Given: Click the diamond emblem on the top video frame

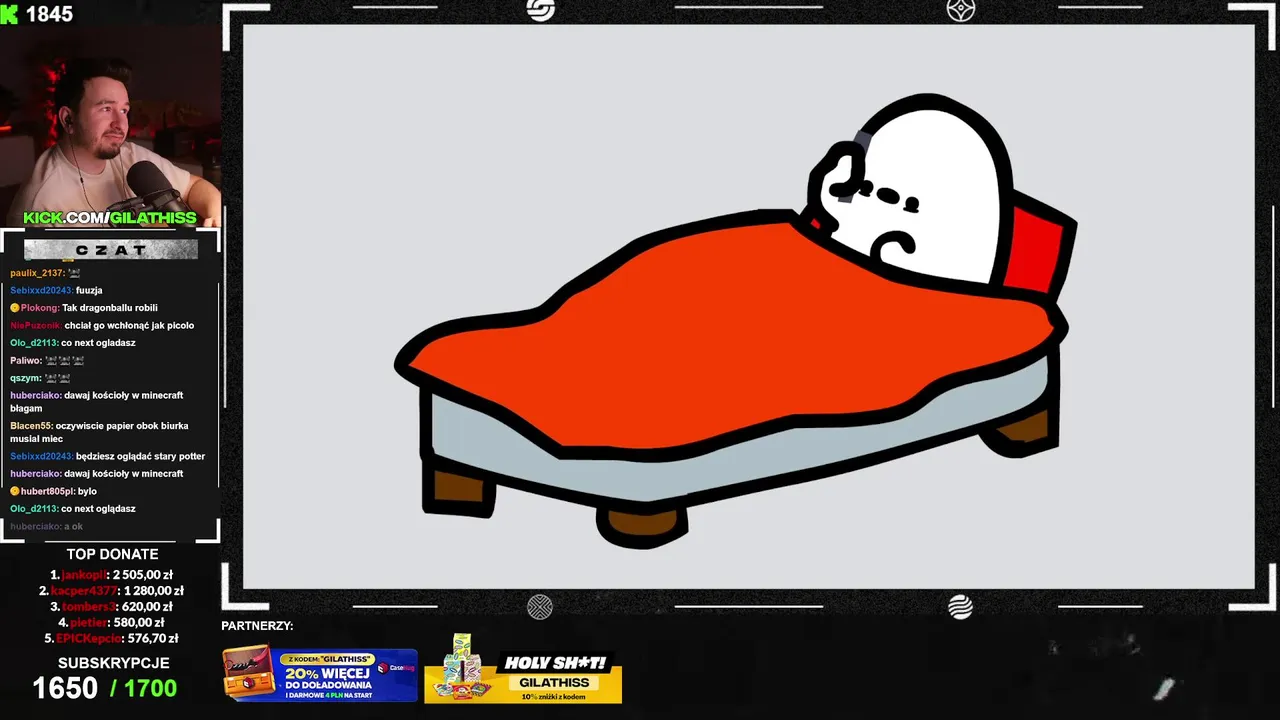Looking at the screenshot, I should [960, 10].
